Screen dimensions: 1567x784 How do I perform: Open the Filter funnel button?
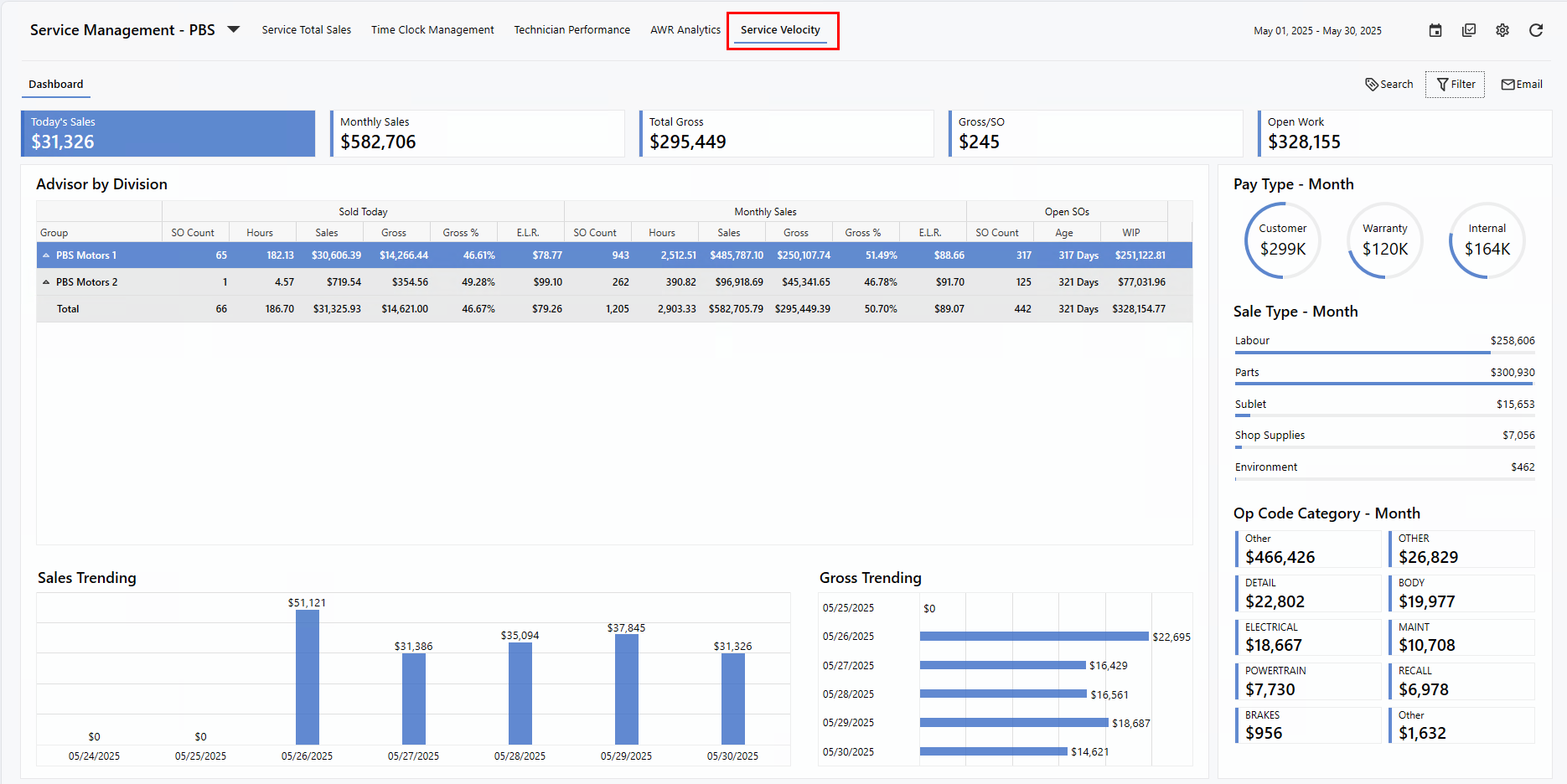pos(1455,85)
